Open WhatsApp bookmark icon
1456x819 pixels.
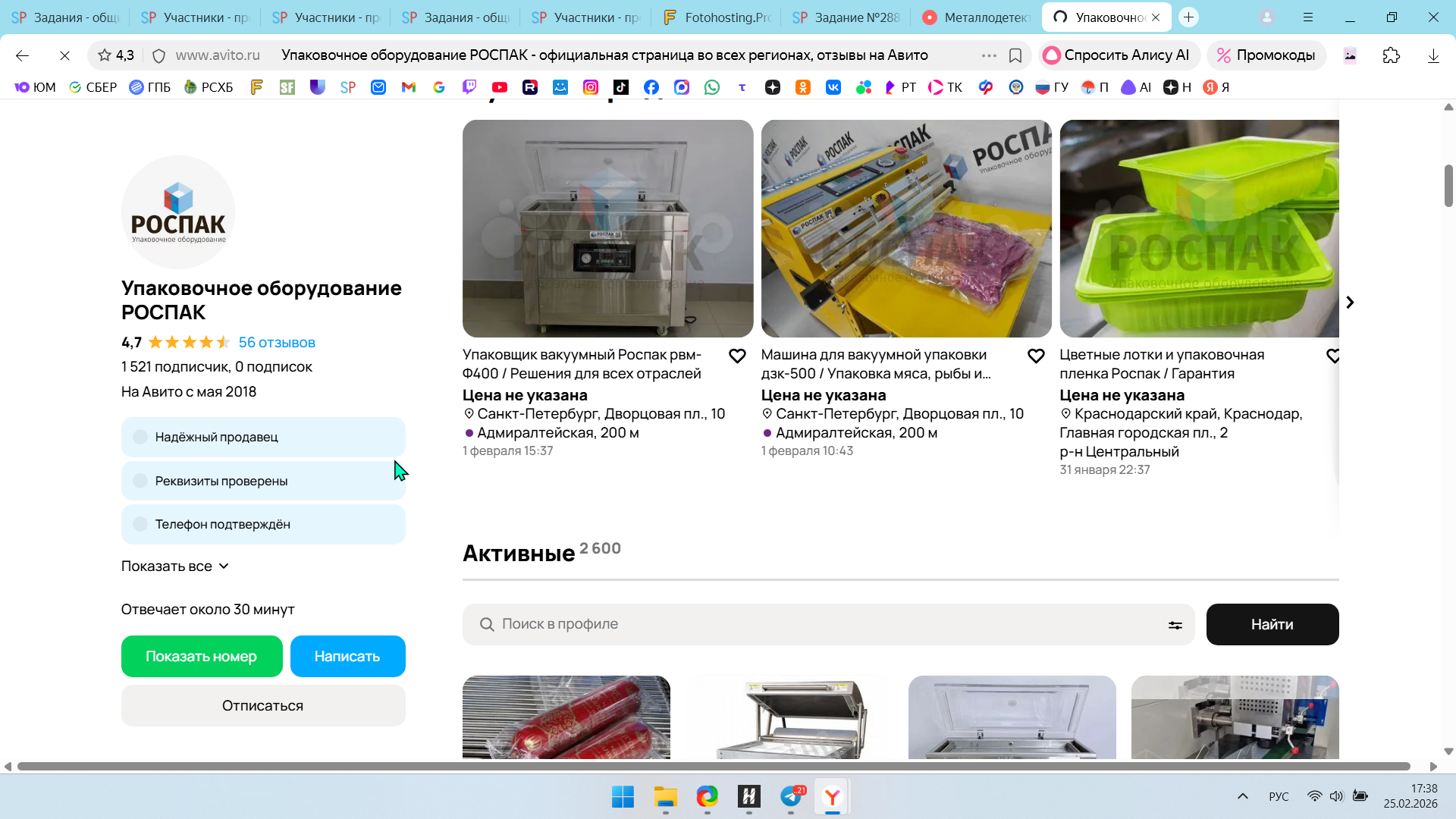711,87
